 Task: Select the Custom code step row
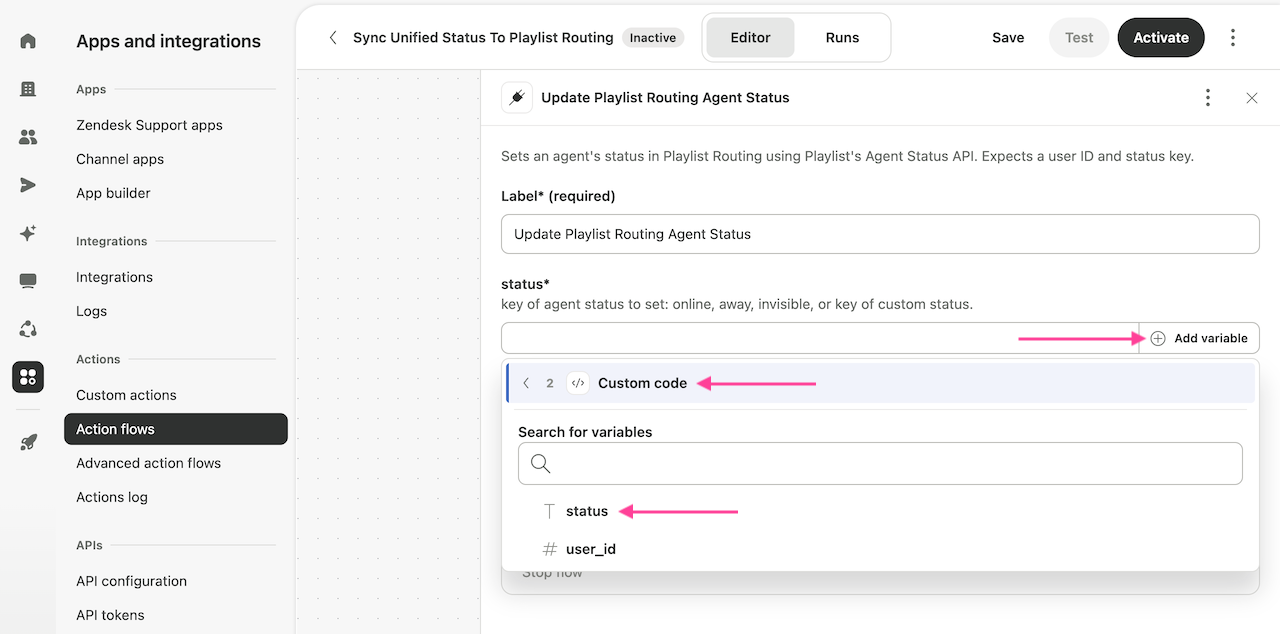880,383
